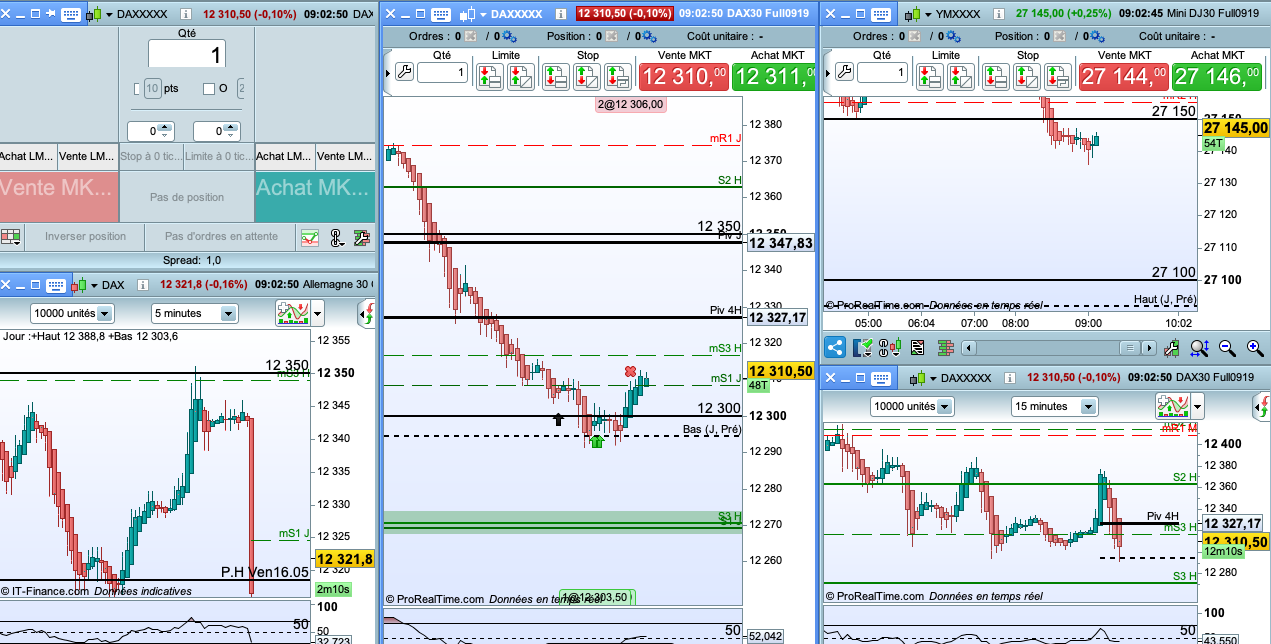
Task: Expand the arrow beside the 5 minutes indicators icon
Action: pyautogui.click(x=318, y=313)
